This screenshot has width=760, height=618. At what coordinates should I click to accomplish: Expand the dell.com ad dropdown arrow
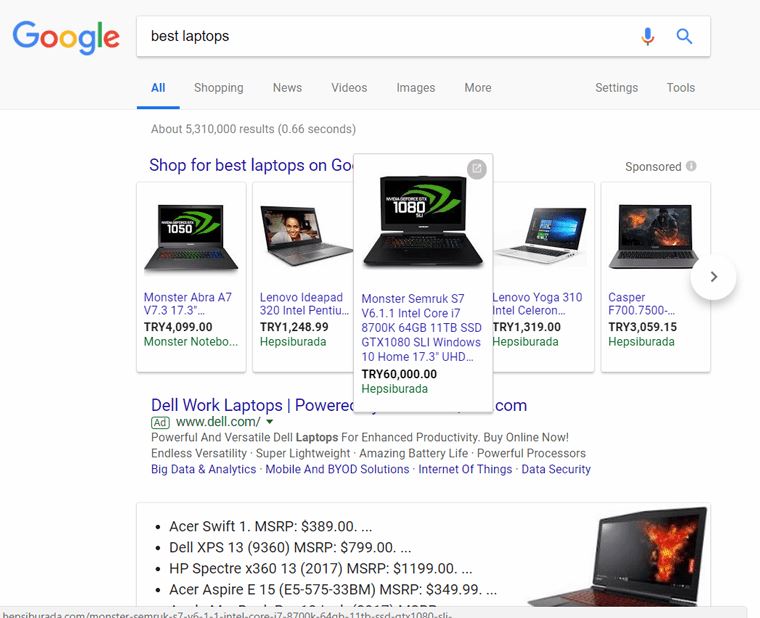point(270,422)
